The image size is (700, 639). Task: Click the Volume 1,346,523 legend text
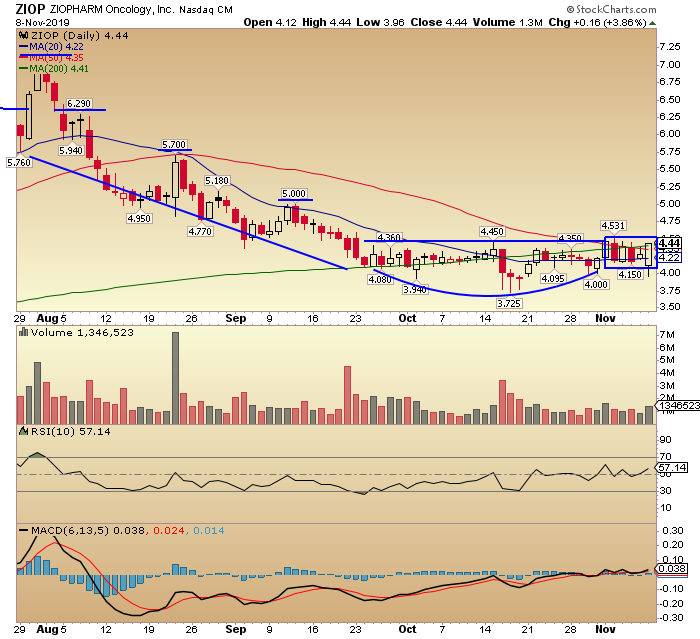pyautogui.click(x=82, y=332)
